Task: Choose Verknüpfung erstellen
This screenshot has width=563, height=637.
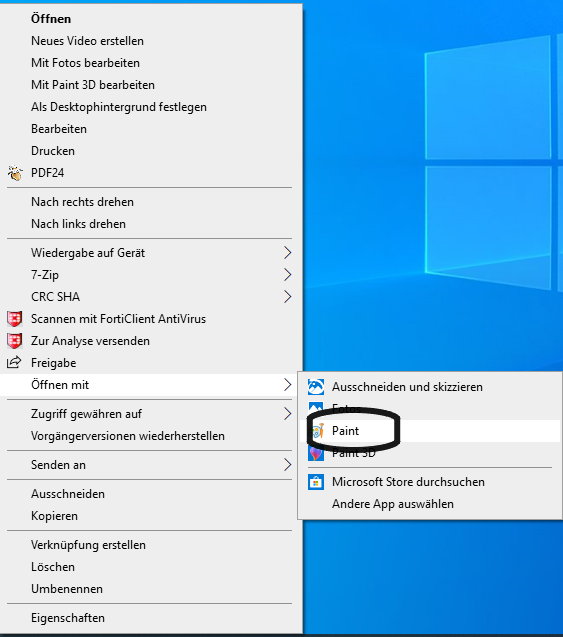Action: pyautogui.click(x=151, y=545)
